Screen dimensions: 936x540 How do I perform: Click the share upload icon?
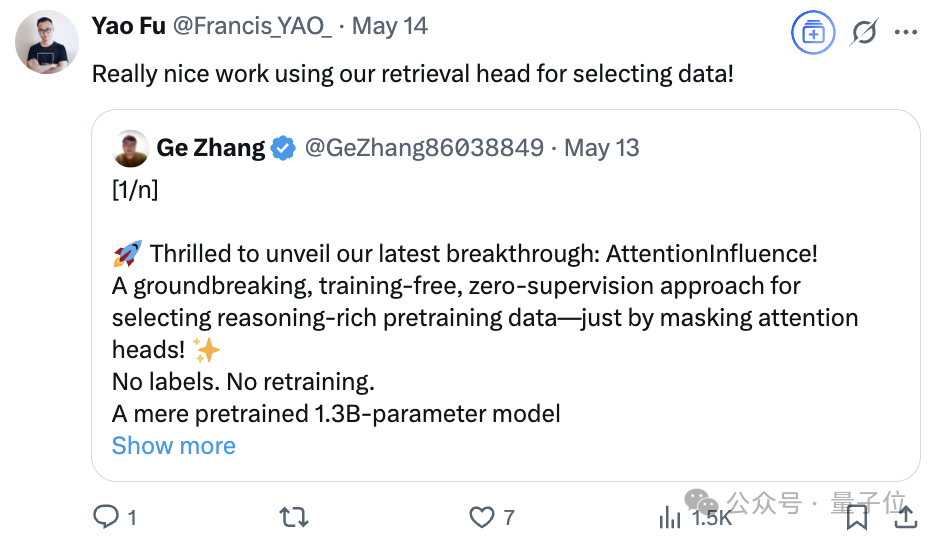click(x=906, y=517)
